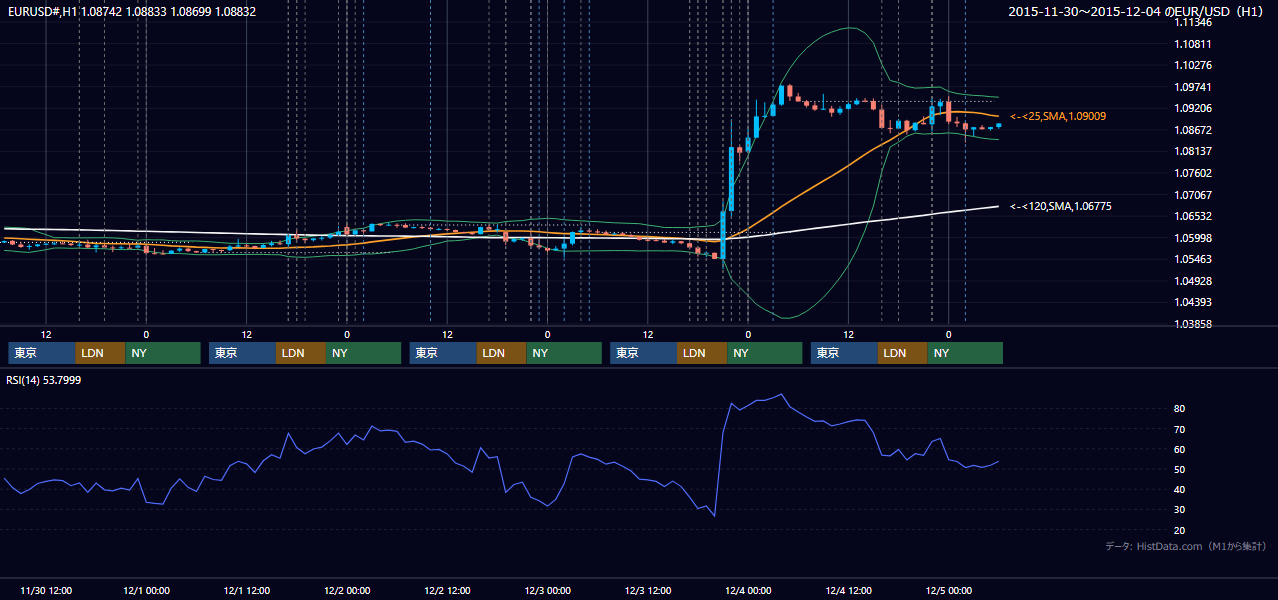
Task: Select the 12/4 12:00 time axis label
Action: [849, 590]
